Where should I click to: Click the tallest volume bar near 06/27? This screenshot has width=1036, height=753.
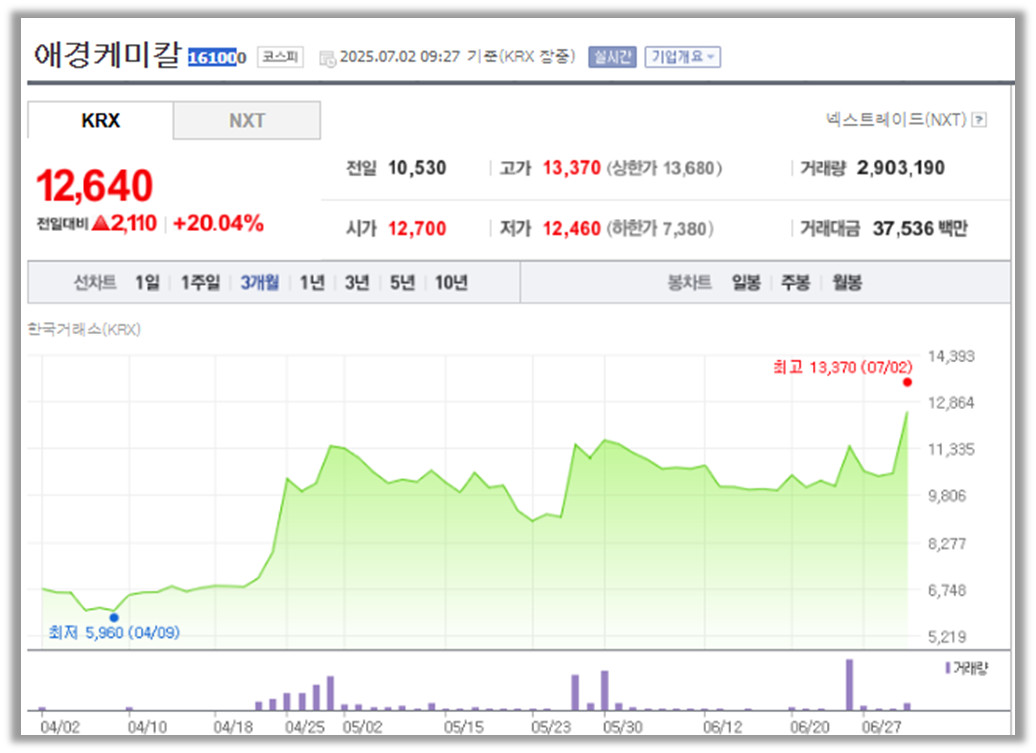(x=850, y=685)
